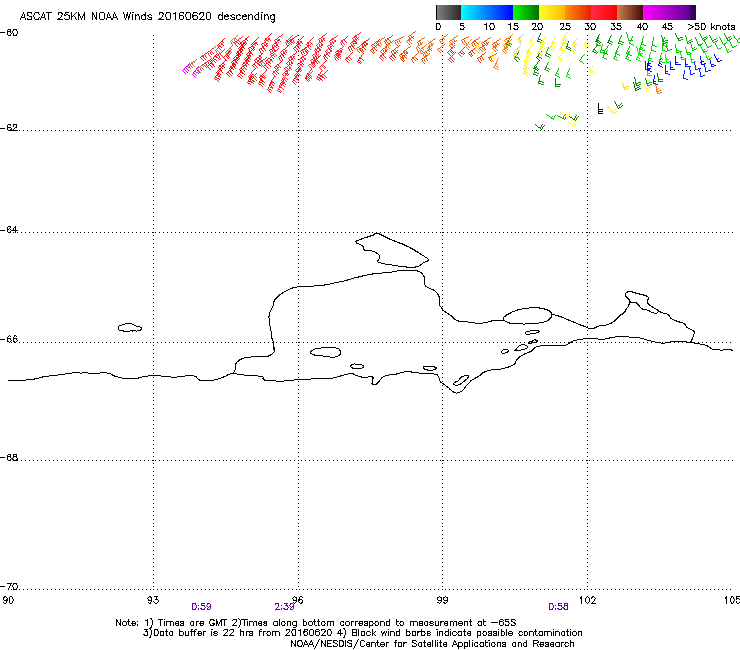Click the '-66' latitude label
This screenshot has width=740, height=650.
[x=9, y=340]
